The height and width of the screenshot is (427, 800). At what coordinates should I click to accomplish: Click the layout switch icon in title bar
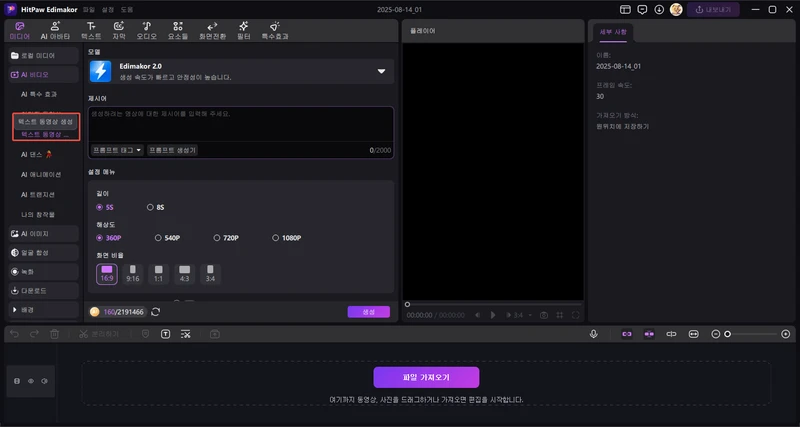click(x=625, y=10)
